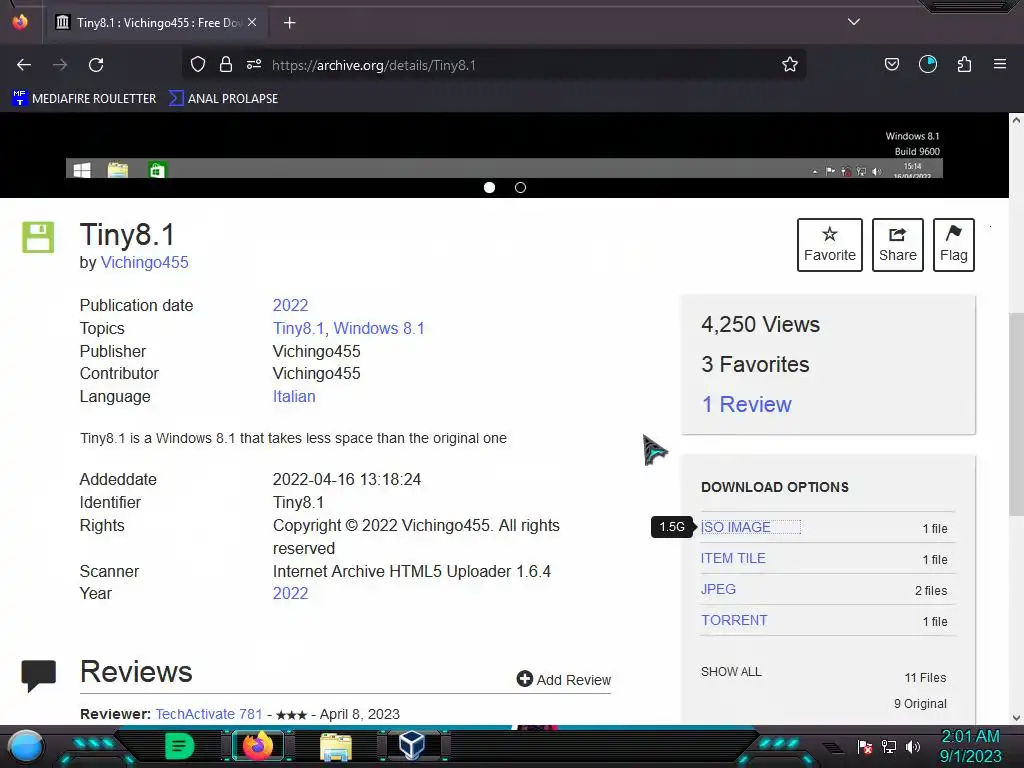Open the JPEG download option
This screenshot has height=768, width=1024.
tap(718, 590)
